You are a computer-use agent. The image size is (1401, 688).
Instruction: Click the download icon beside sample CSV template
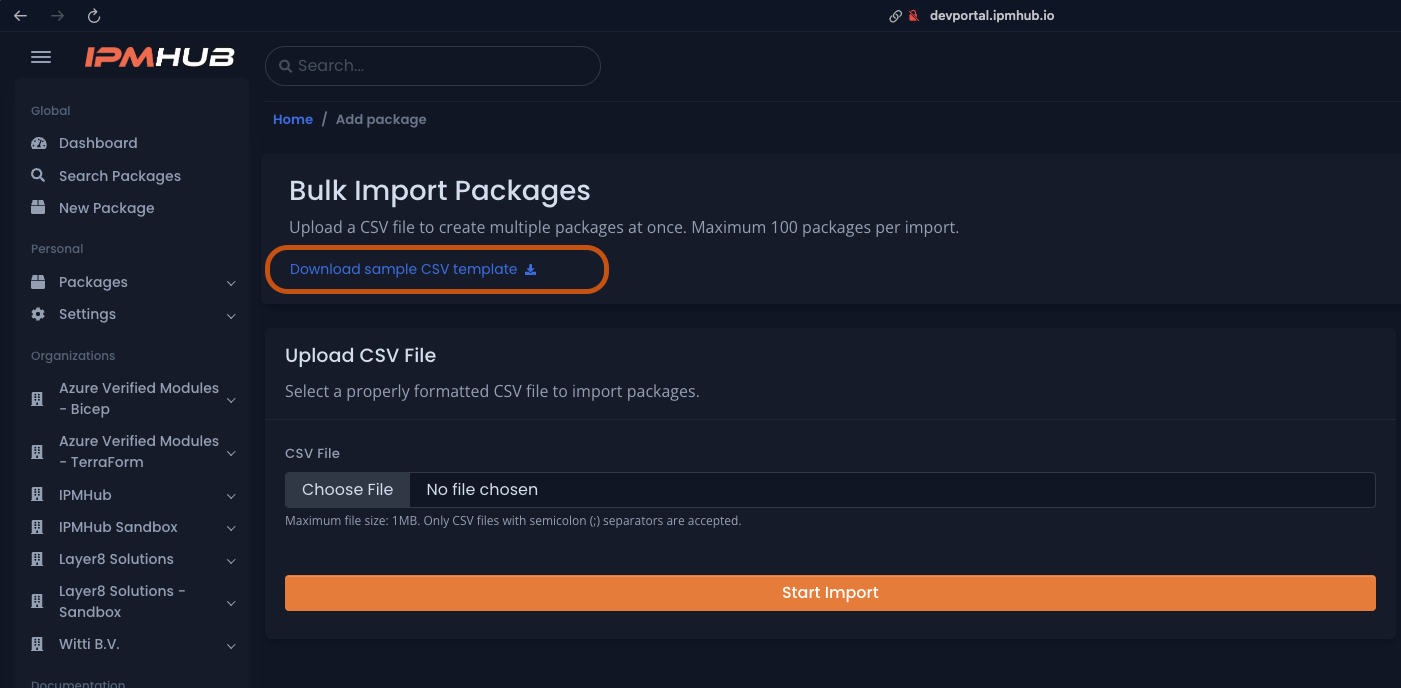tap(530, 269)
